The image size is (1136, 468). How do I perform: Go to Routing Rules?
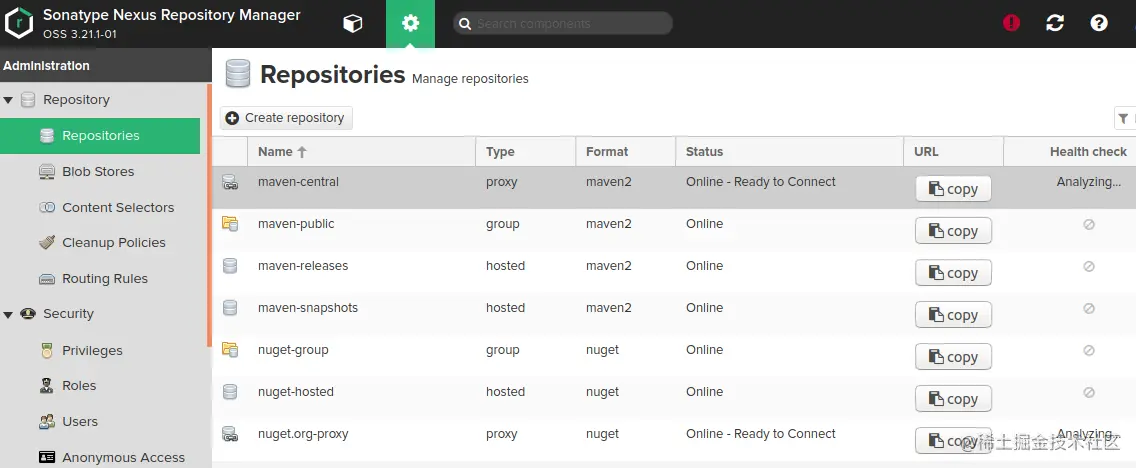point(104,279)
